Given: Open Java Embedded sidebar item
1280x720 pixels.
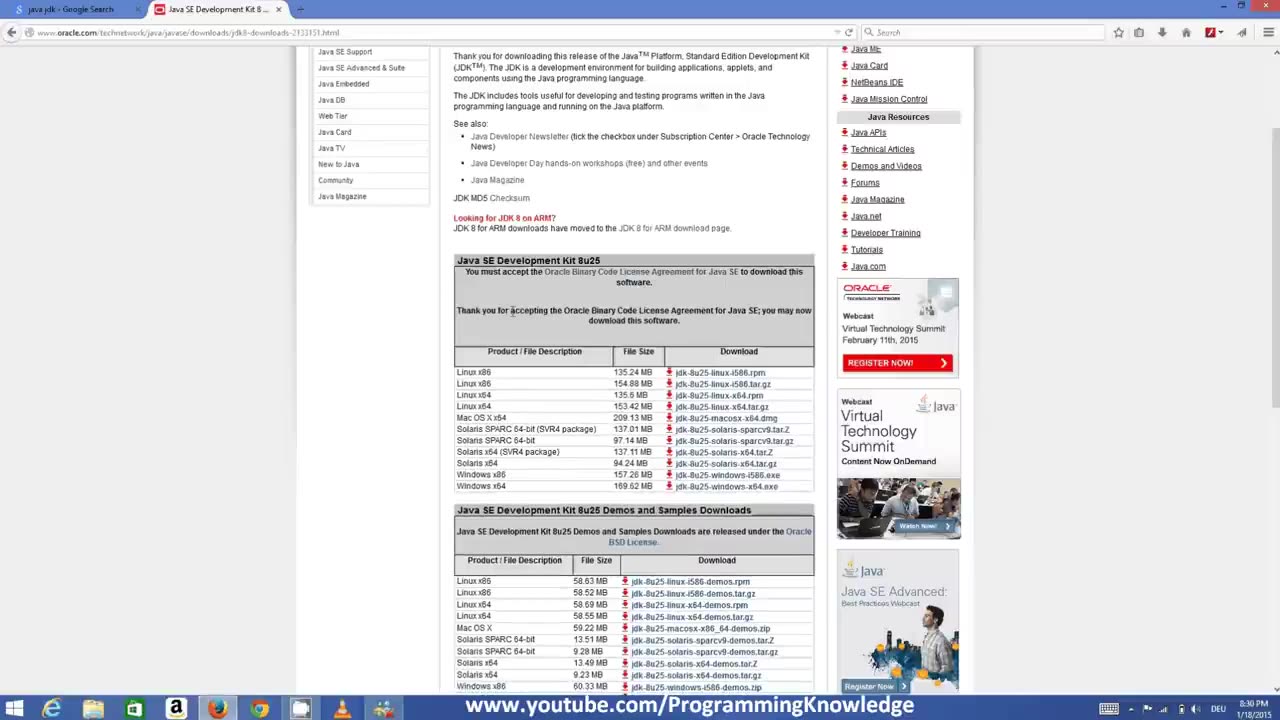Looking at the screenshot, I should click(x=343, y=84).
